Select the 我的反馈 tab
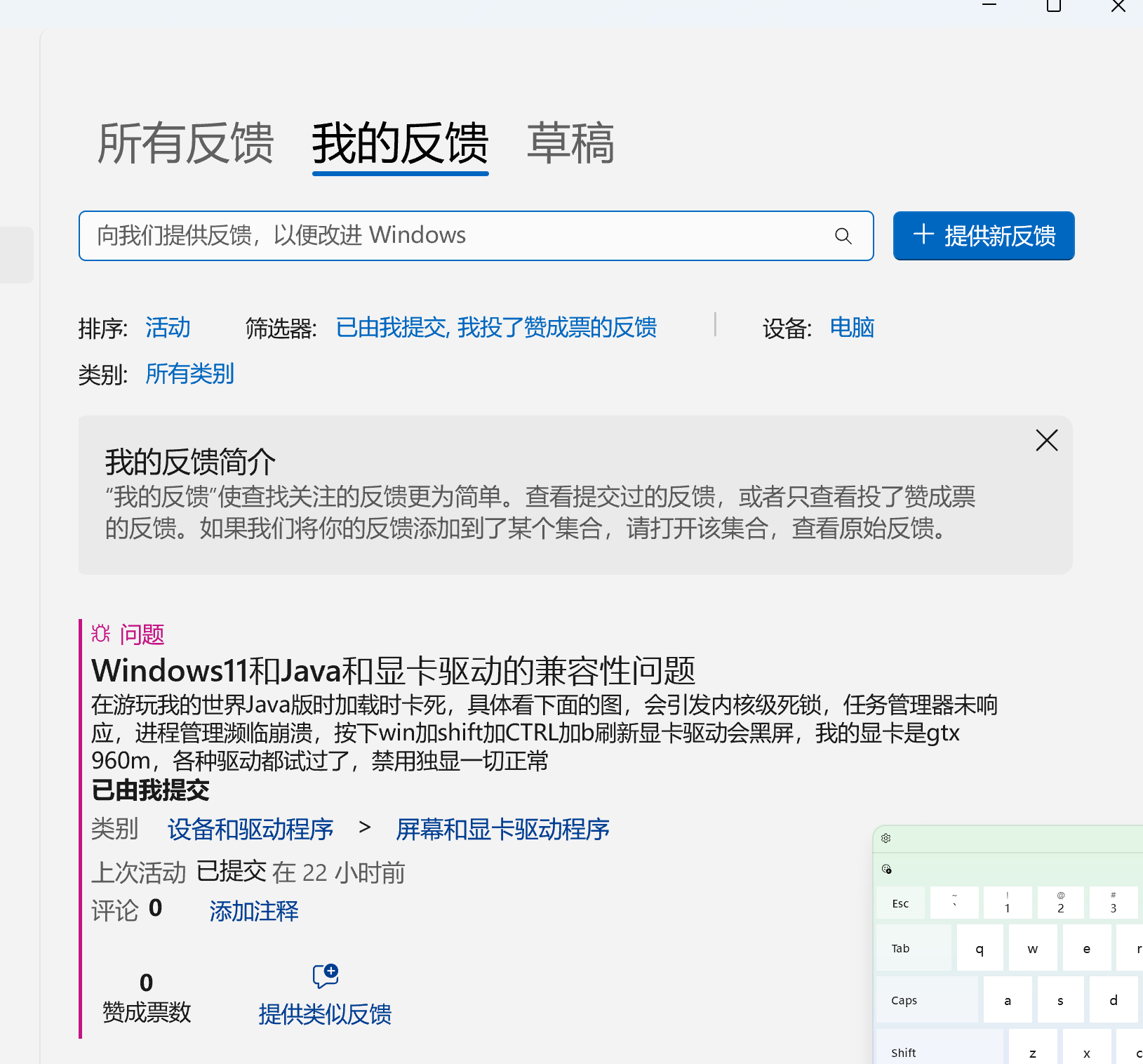This screenshot has width=1143, height=1064. coord(400,144)
